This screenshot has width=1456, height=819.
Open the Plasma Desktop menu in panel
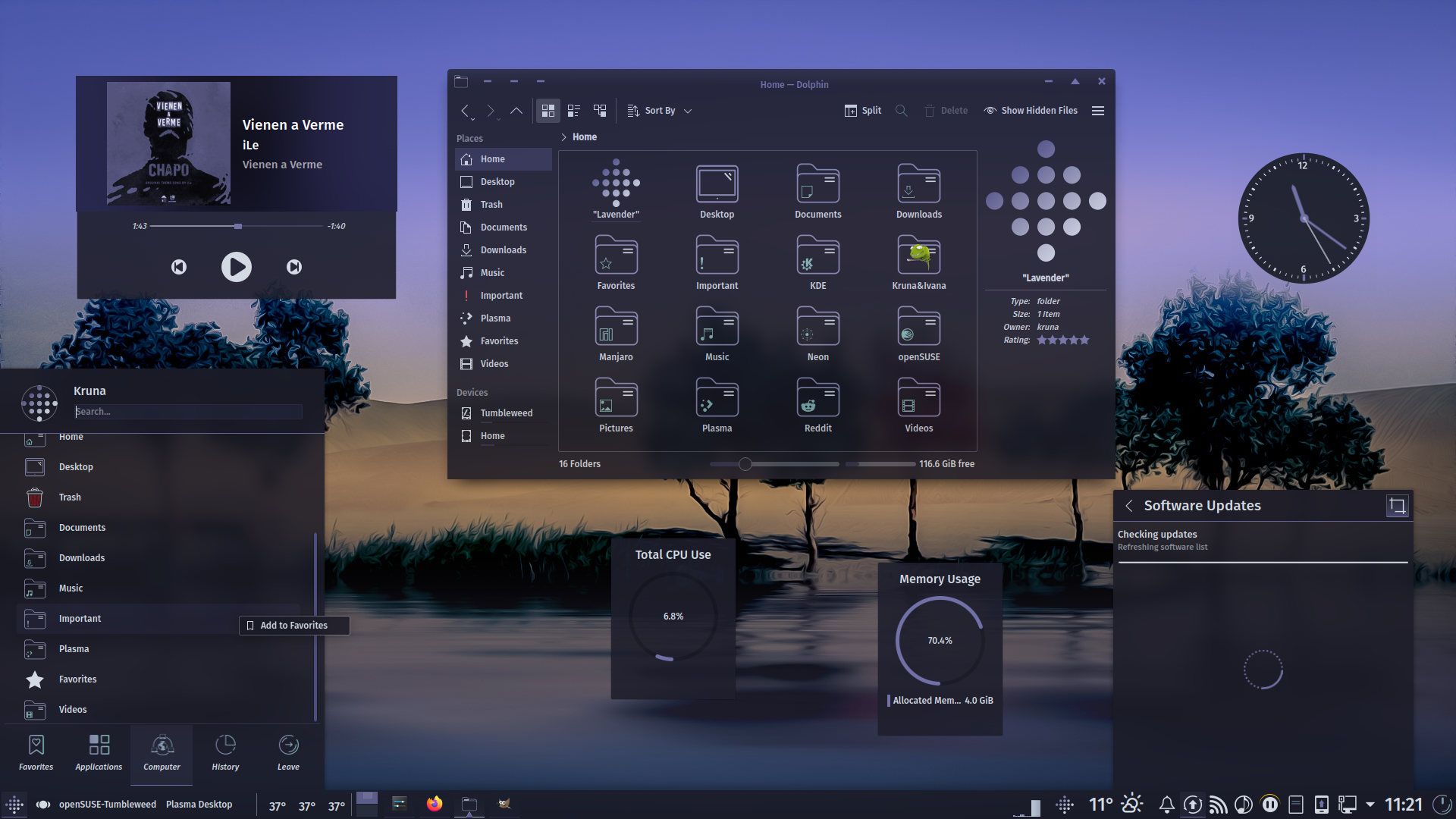[x=199, y=805]
